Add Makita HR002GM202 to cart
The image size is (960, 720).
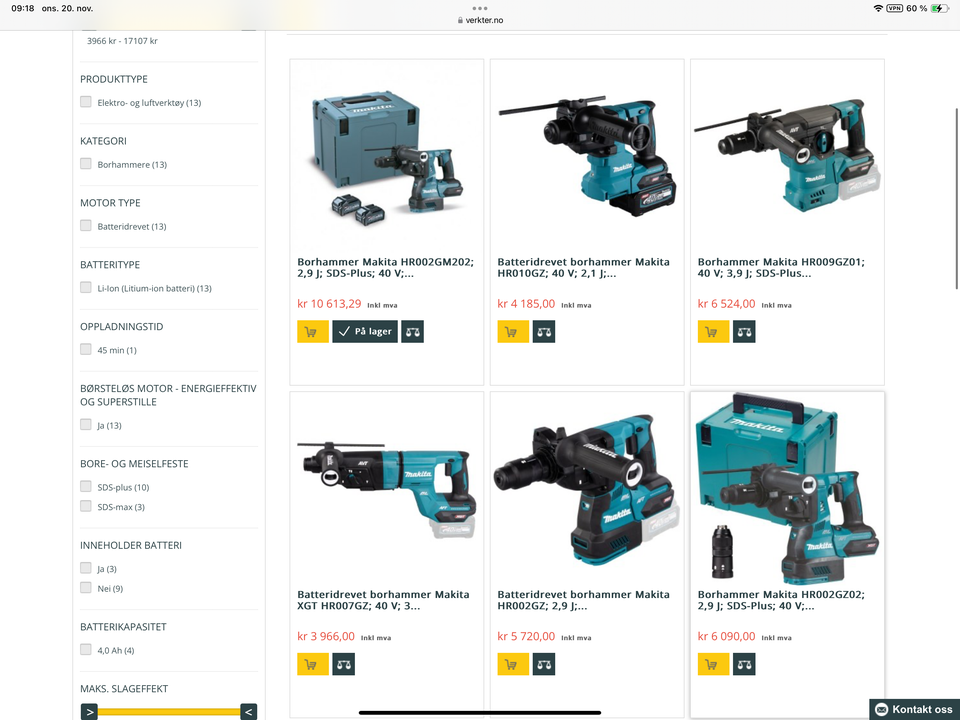click(313, 331)
